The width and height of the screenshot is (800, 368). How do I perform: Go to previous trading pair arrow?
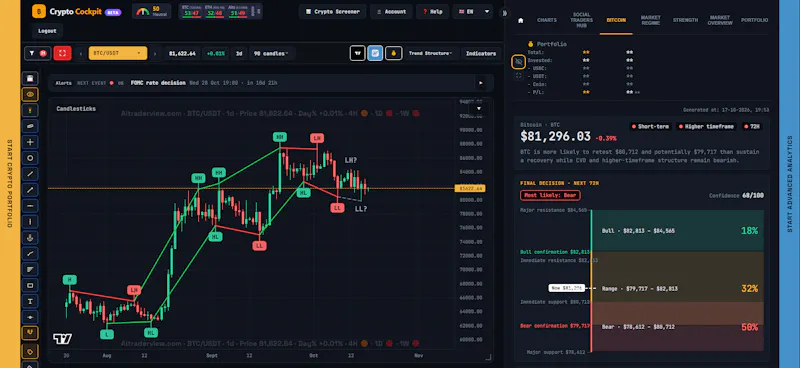[x=81, y=53]
